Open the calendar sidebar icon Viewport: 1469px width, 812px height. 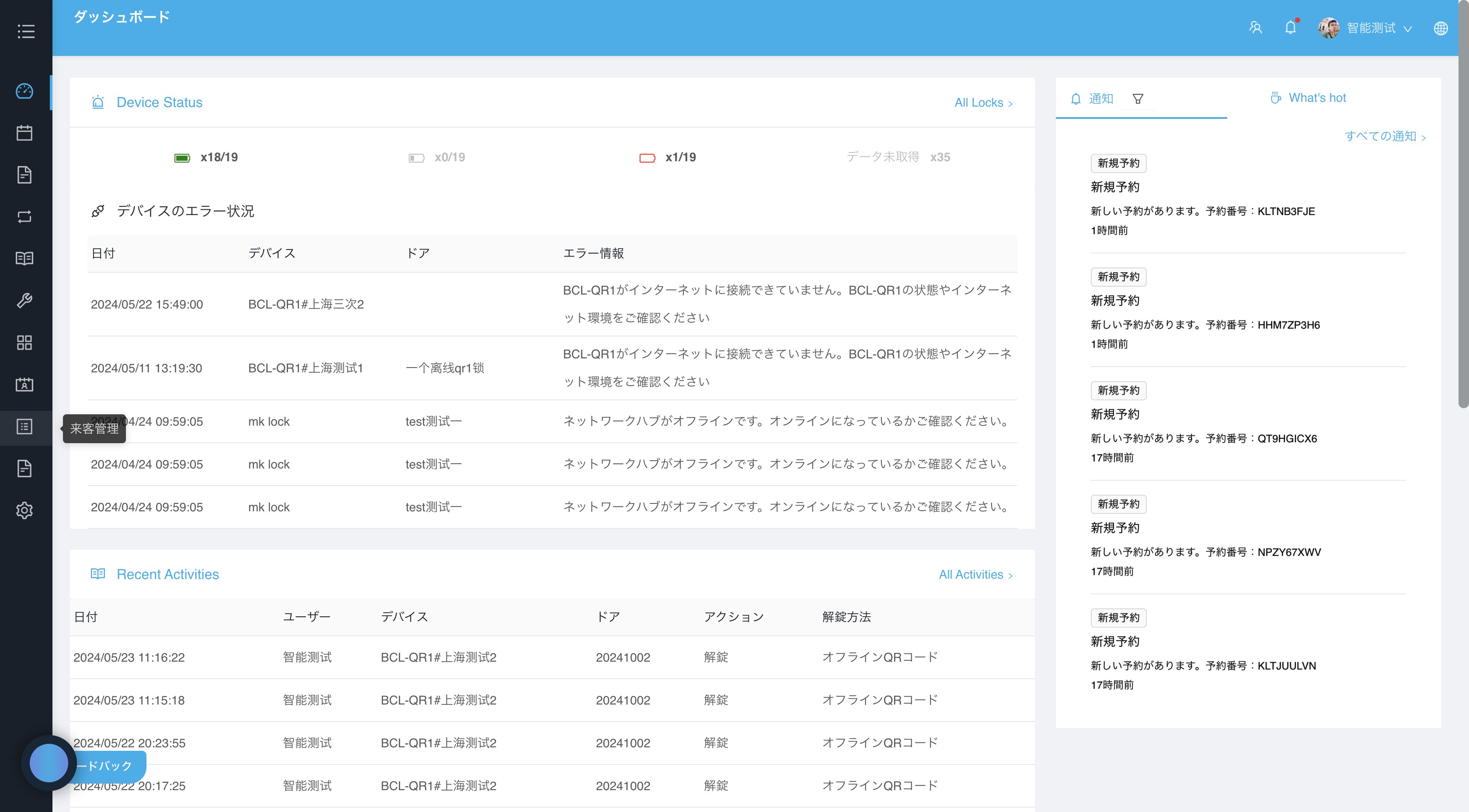click(x=24, y=133)
